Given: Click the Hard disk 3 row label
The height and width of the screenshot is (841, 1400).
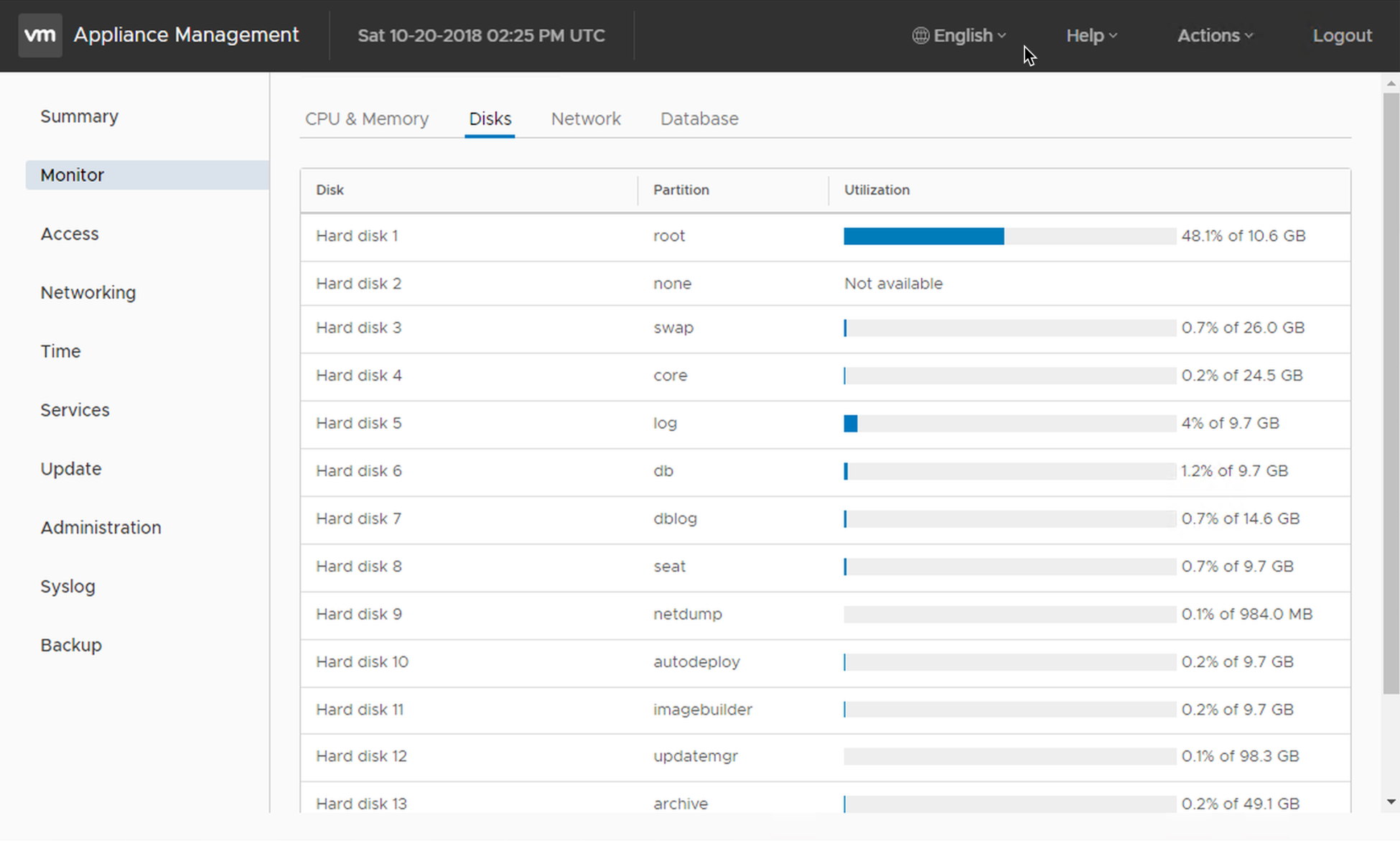Looking at the screenshot, I should pos(358,328).
